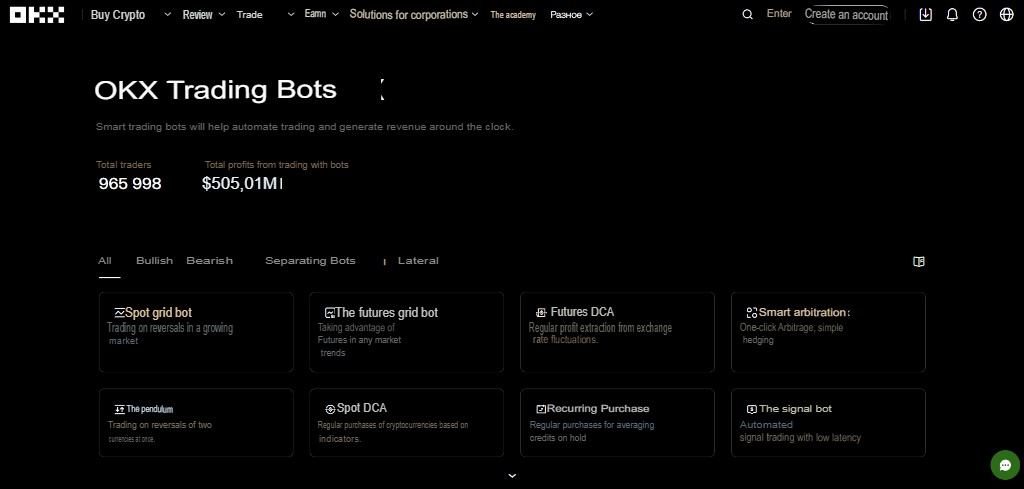Viewport: 1024px width, 489px height.
Task: Click the 965 998 total traders value
Action: (130, 184)
